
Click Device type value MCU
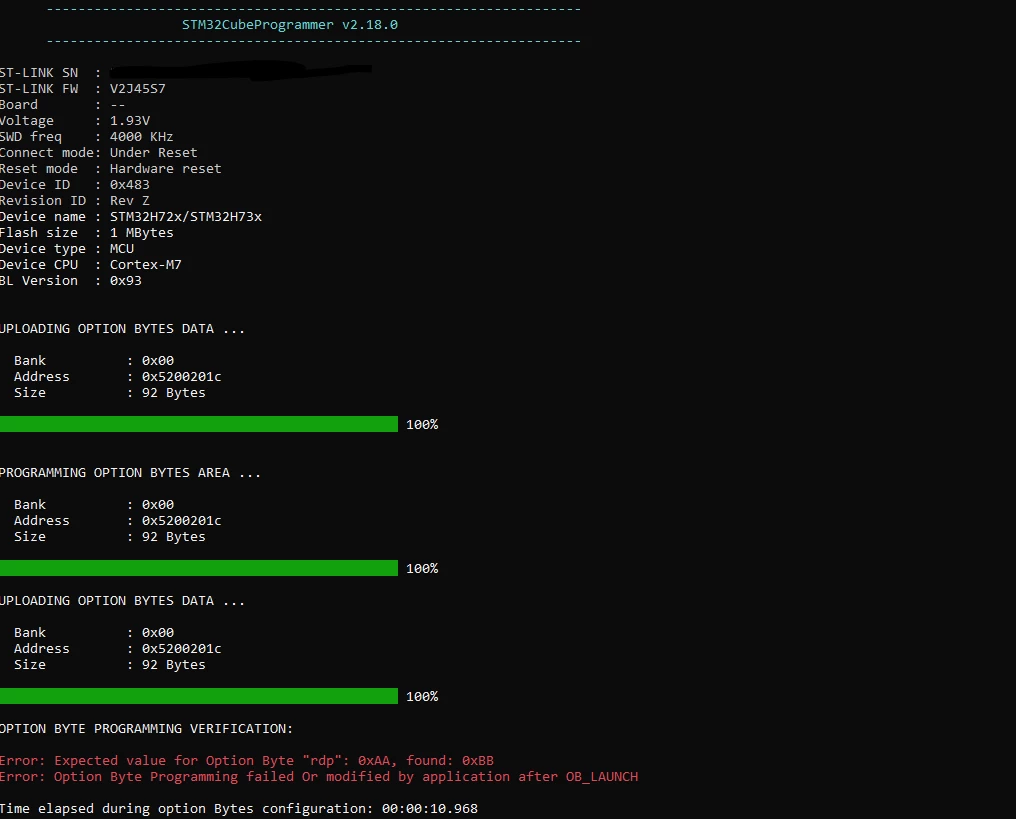(122, 249)
